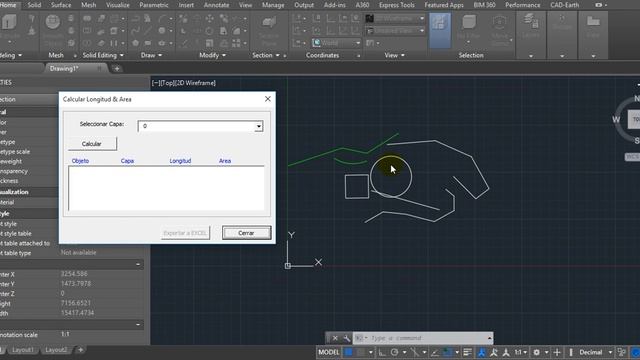Screen dimensions: 640x360
Task: Click the Objeto column header
Action: point(80,161)
